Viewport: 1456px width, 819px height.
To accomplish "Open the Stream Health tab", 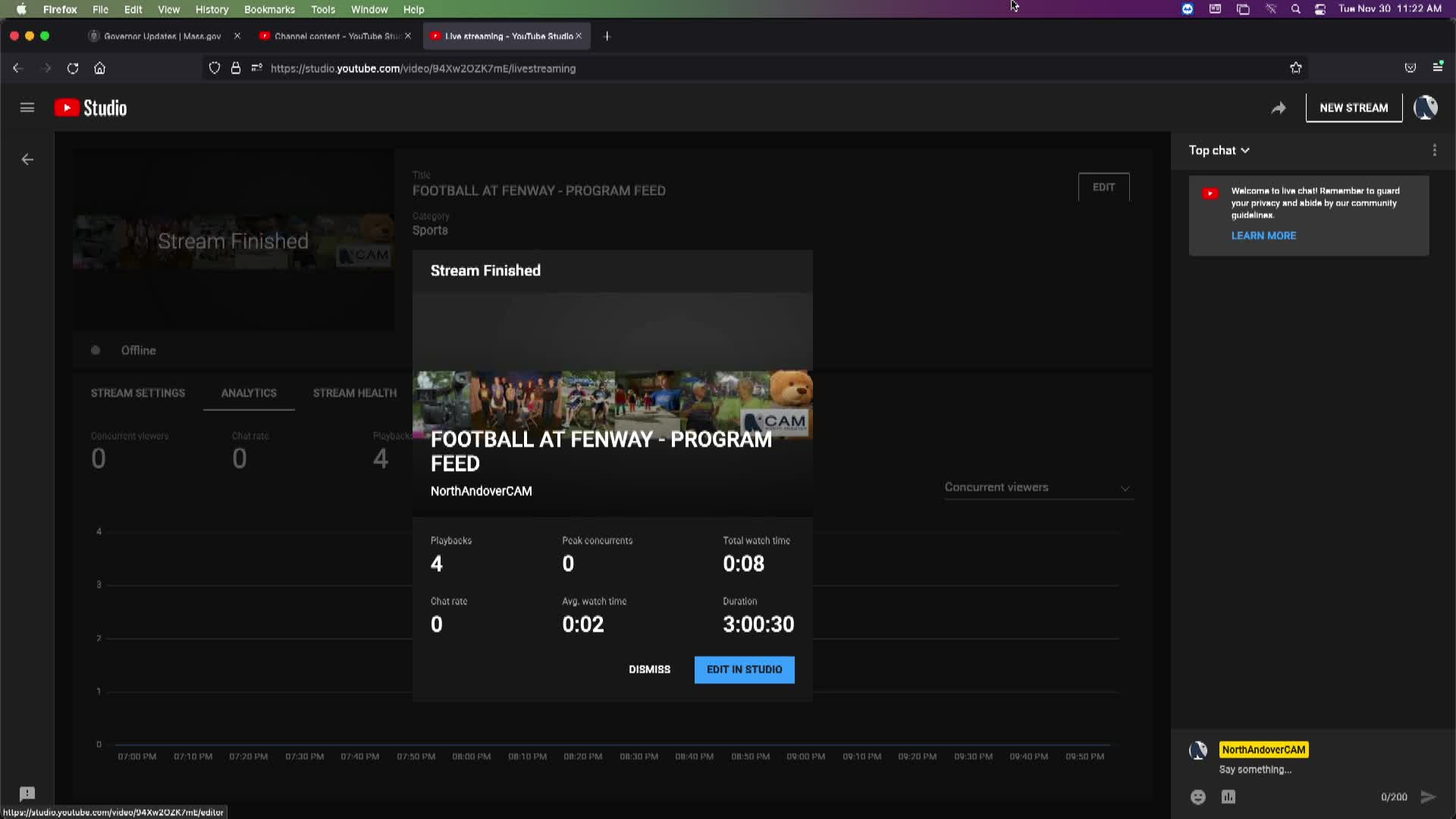I will pos(355,393).
